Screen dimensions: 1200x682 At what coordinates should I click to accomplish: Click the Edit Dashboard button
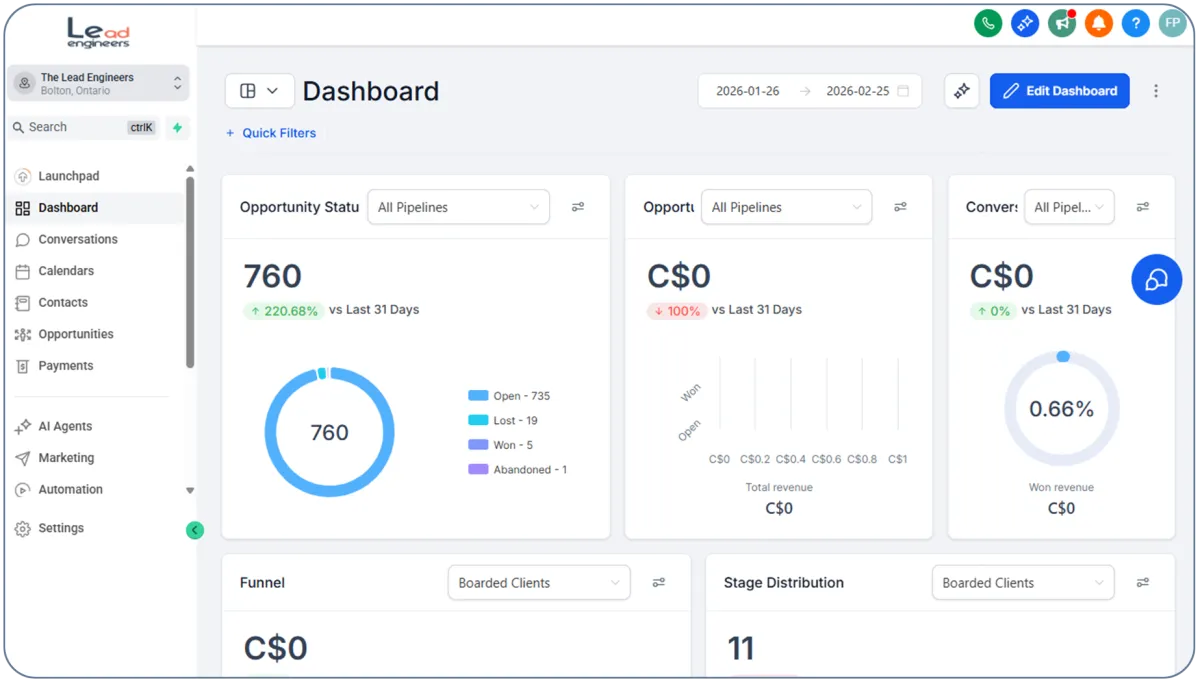1059,90
